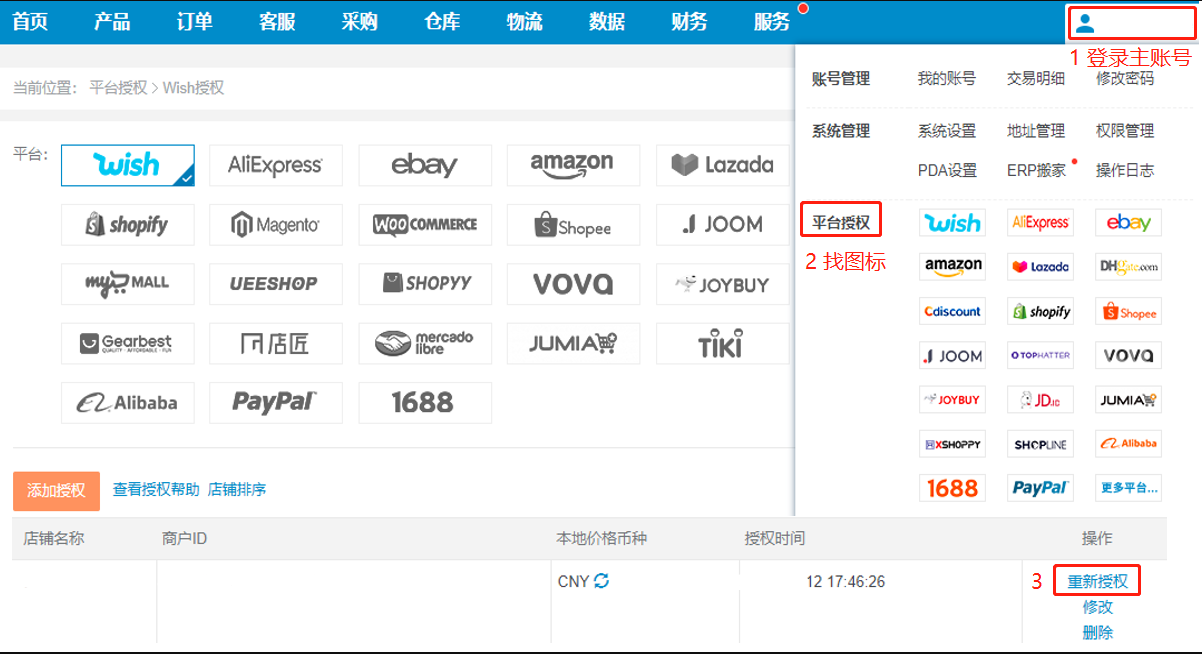Image resolution: width=1202 pixels, height=654 pixels.
Task: Open the 财务 navigation menu
Action: coord(689,22)
